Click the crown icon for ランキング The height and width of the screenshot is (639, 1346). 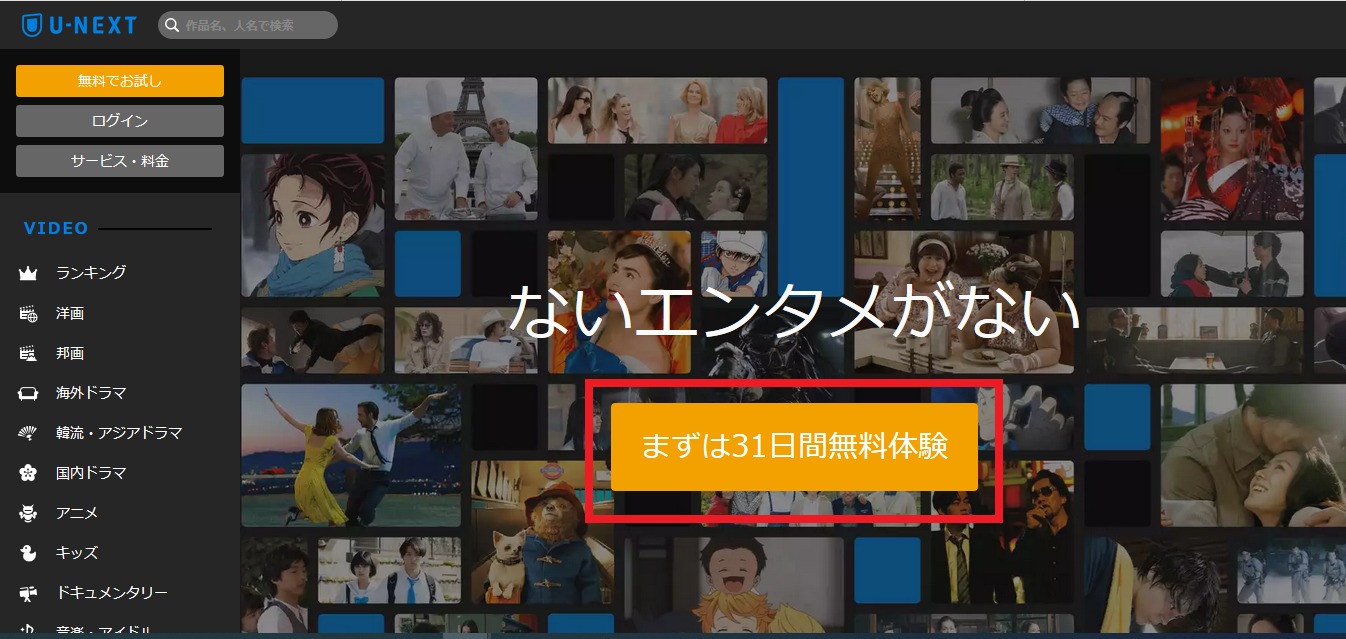click(28, 273)
